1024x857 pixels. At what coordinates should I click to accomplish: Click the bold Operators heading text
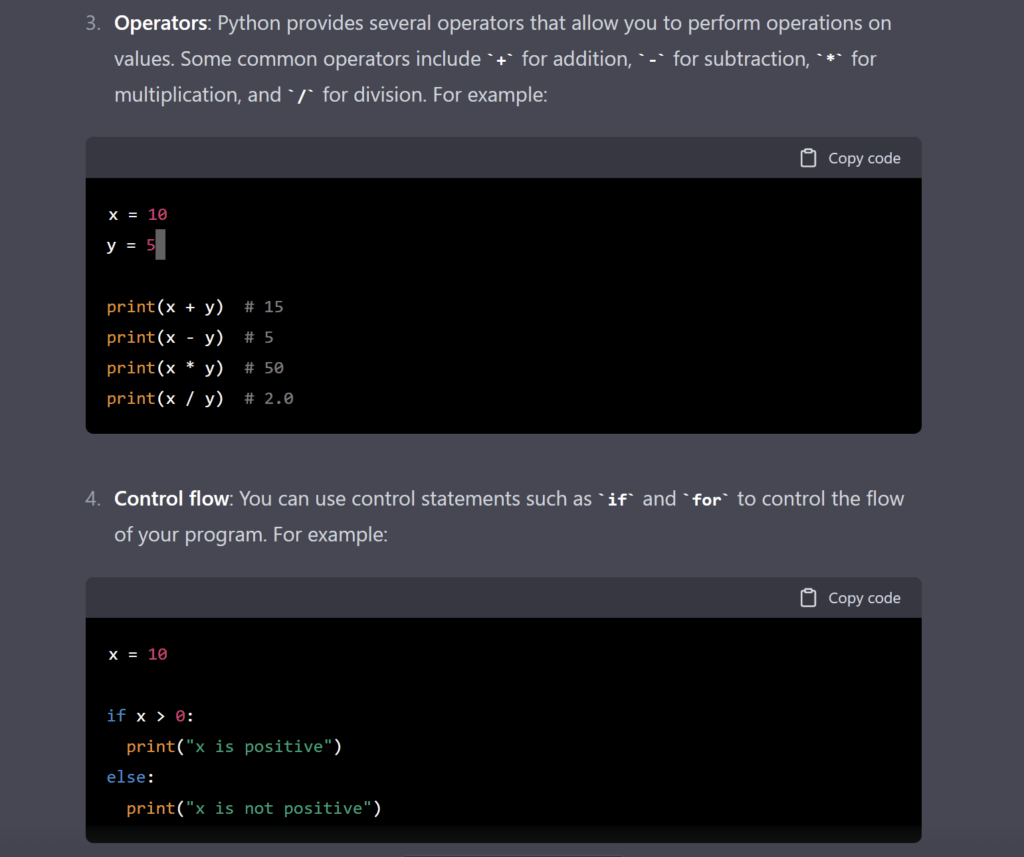(x=158, y=22)
